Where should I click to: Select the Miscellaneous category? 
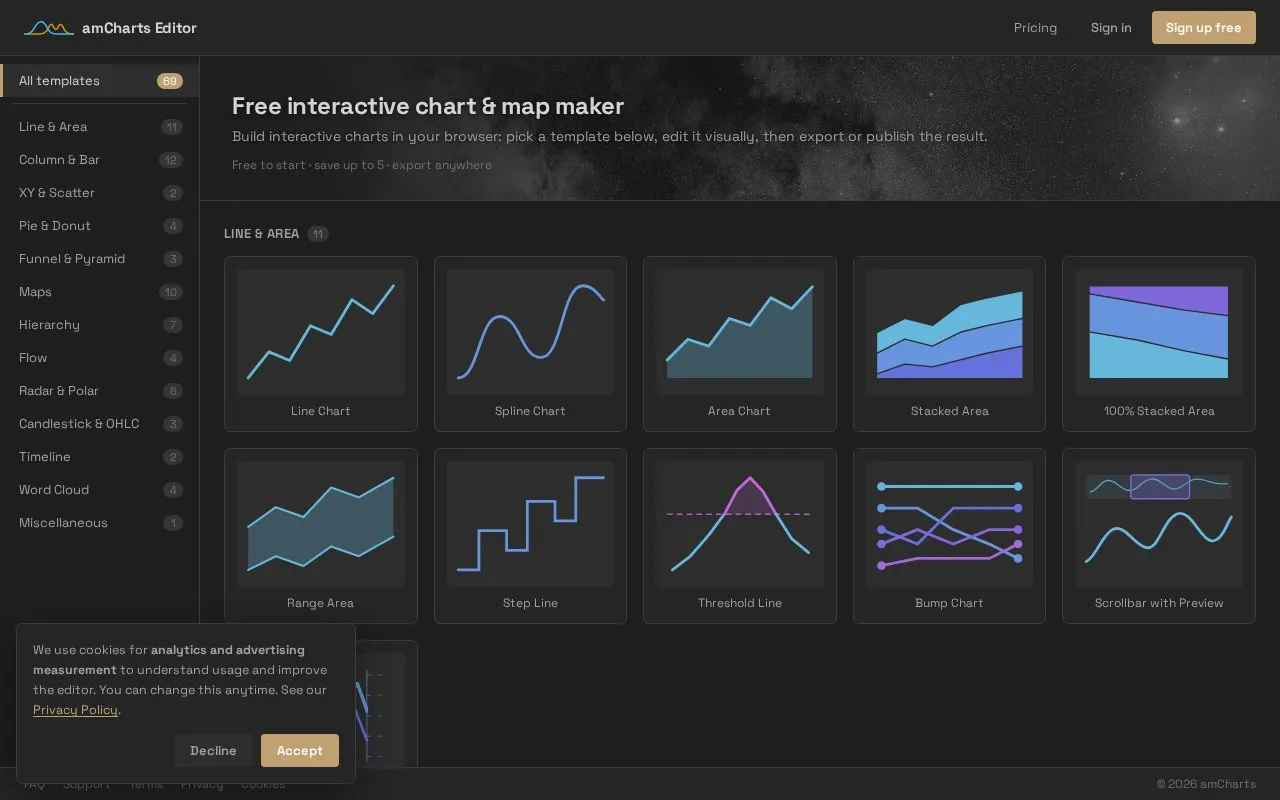(100, 523)
